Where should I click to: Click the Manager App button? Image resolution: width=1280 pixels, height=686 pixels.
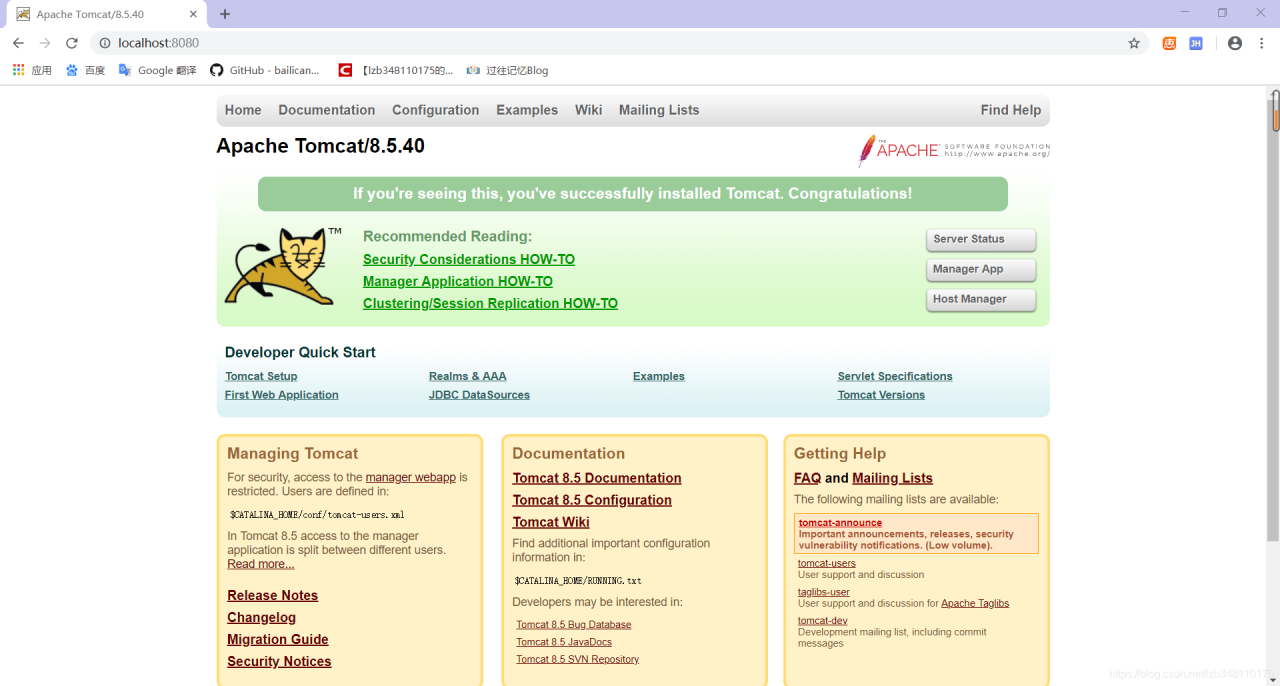coord(981,270)
